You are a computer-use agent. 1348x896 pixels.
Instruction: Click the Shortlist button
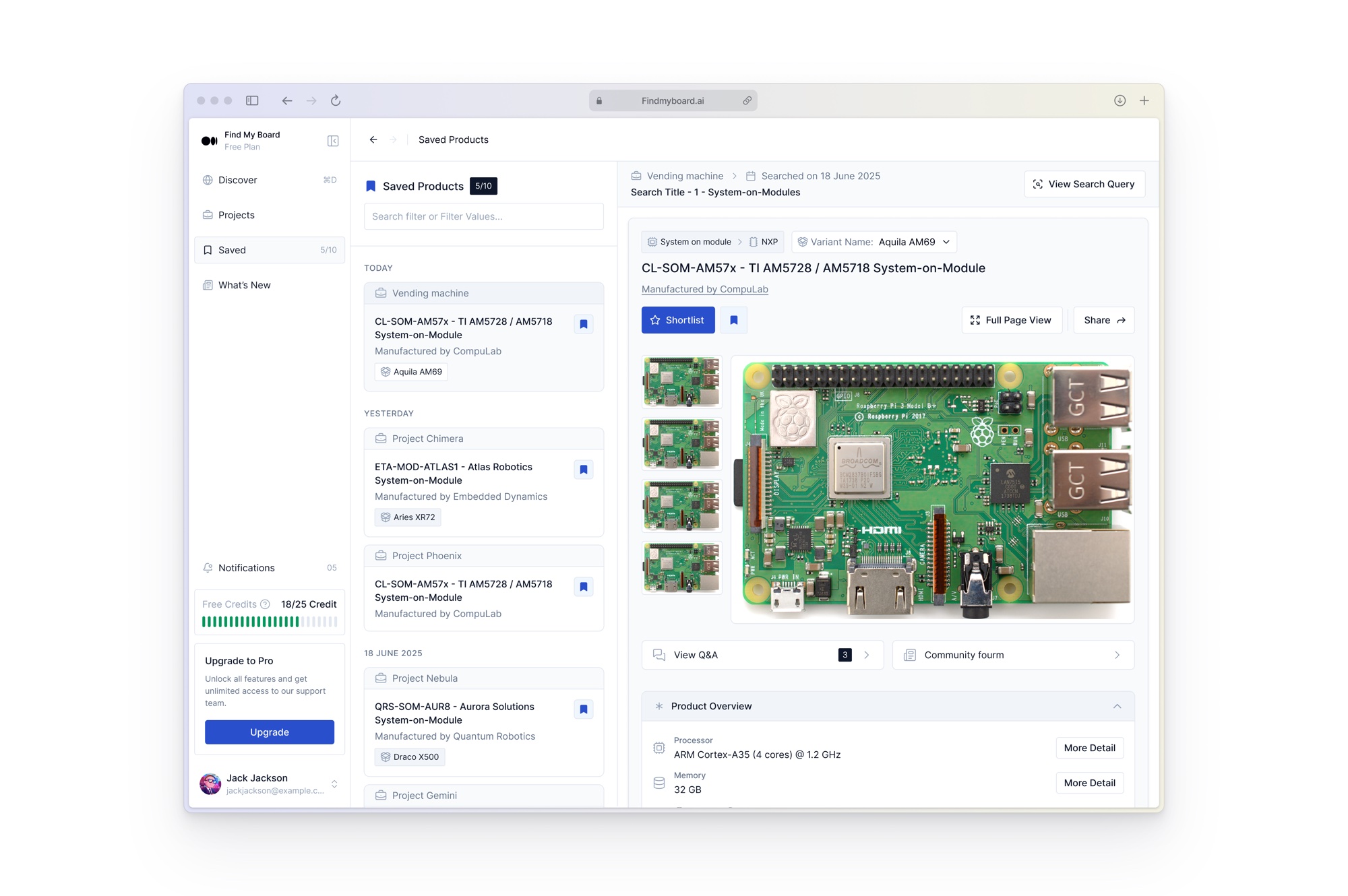(x=678, y=320)
